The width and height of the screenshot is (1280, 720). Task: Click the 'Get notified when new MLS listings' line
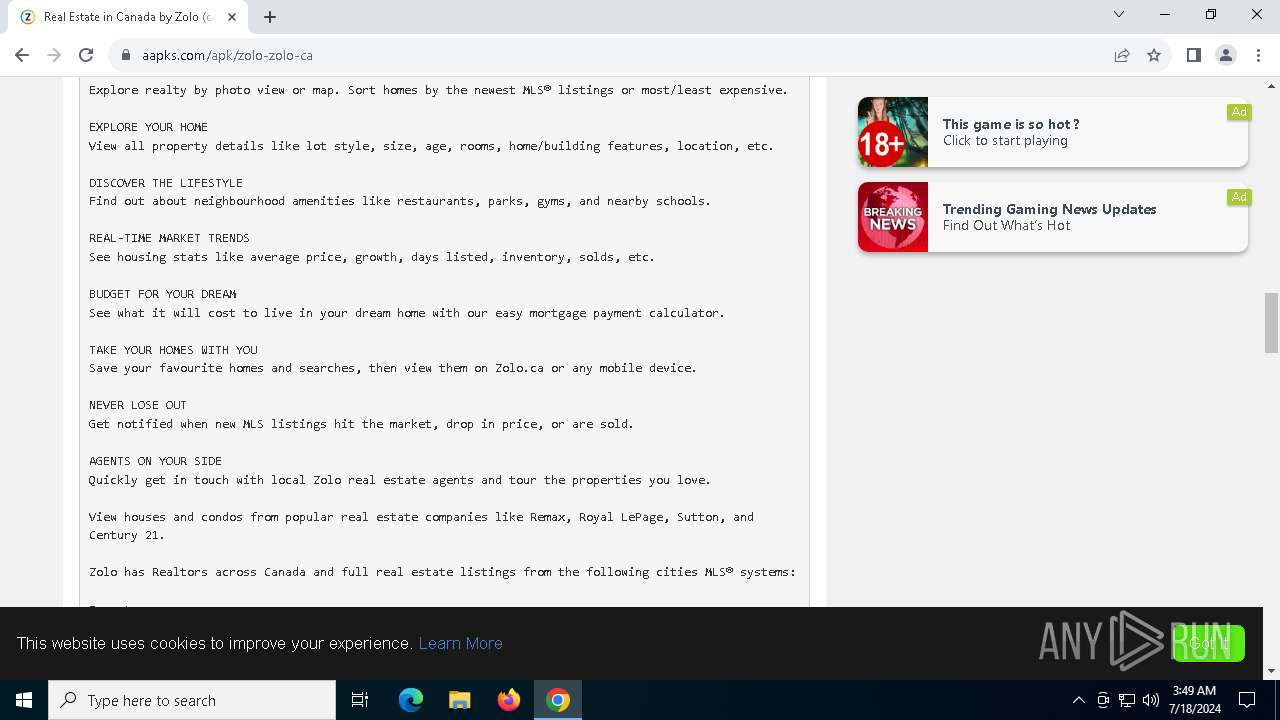click(x=361, y=424)
